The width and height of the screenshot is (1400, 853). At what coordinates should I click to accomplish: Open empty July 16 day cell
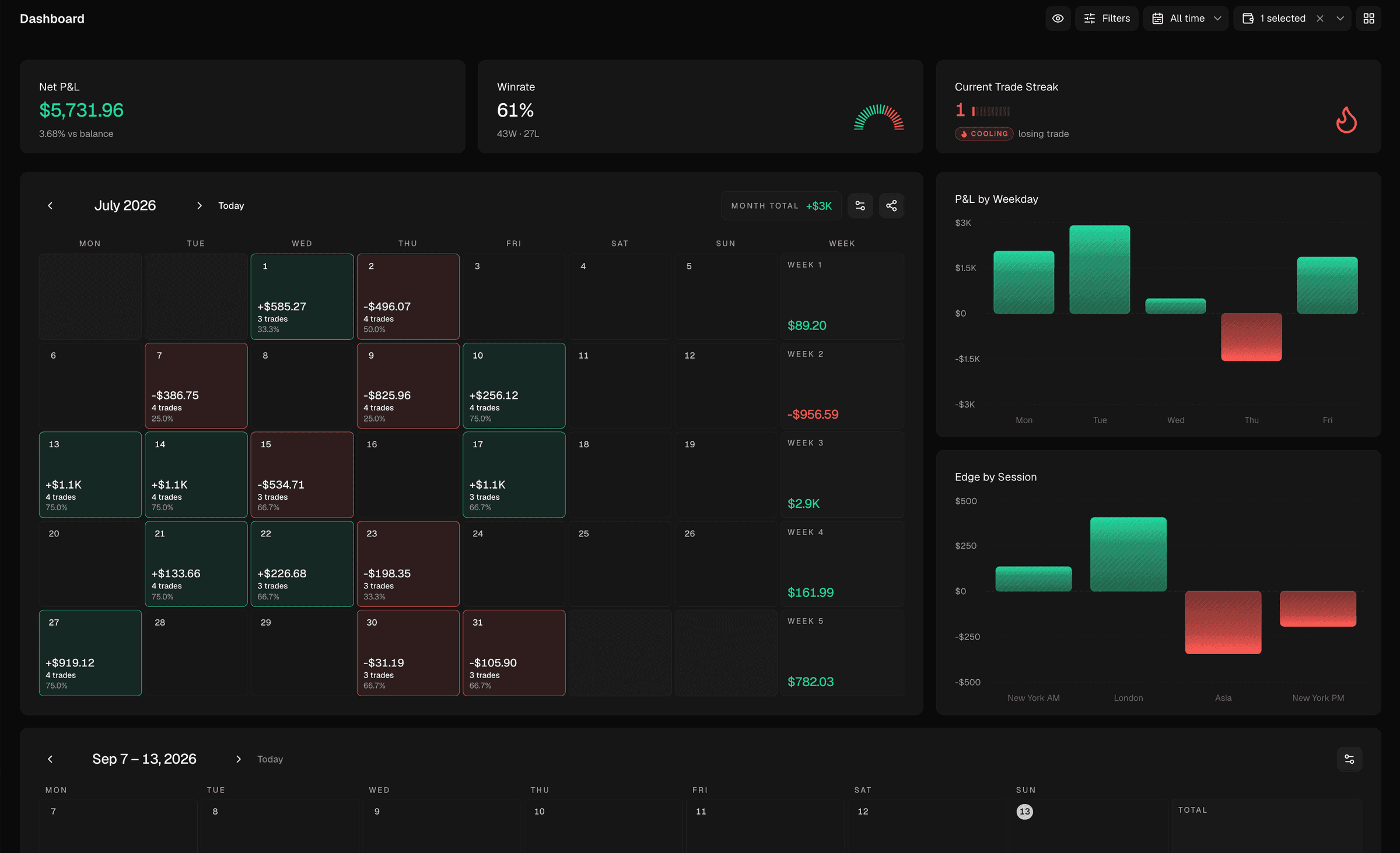[408, 475]
